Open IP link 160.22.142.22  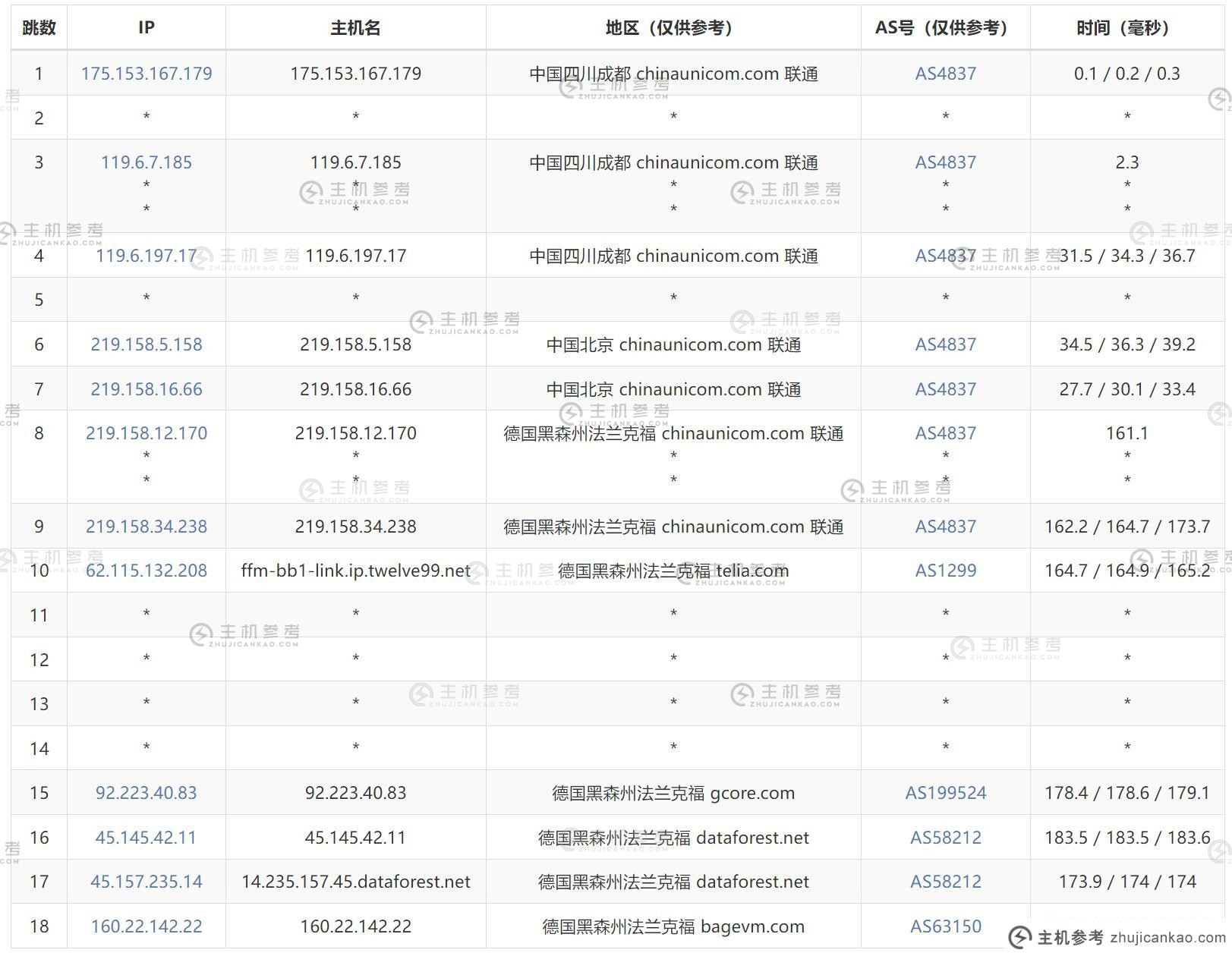(147, 926)
